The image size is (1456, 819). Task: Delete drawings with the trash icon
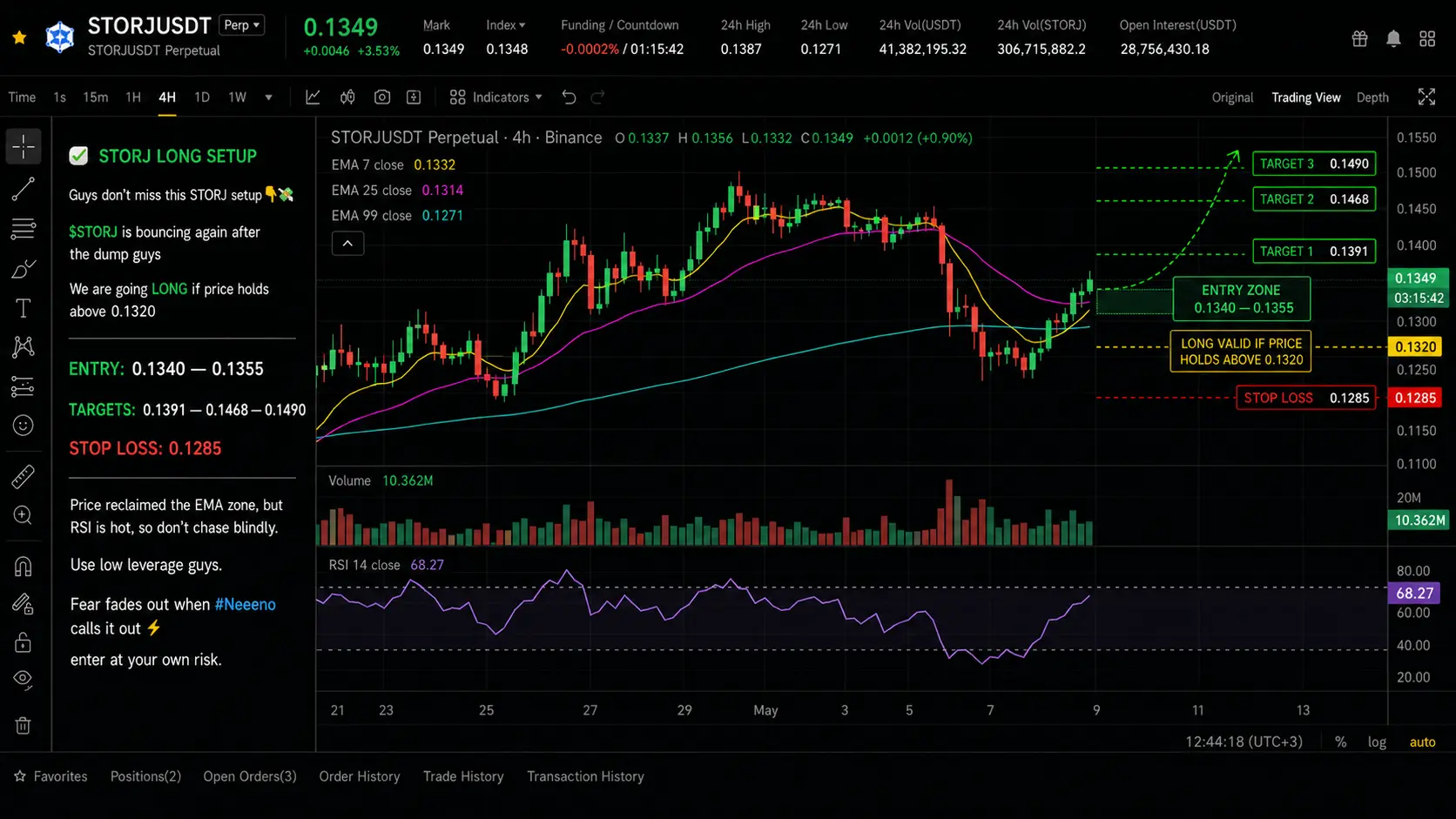(x=24, y=726)
